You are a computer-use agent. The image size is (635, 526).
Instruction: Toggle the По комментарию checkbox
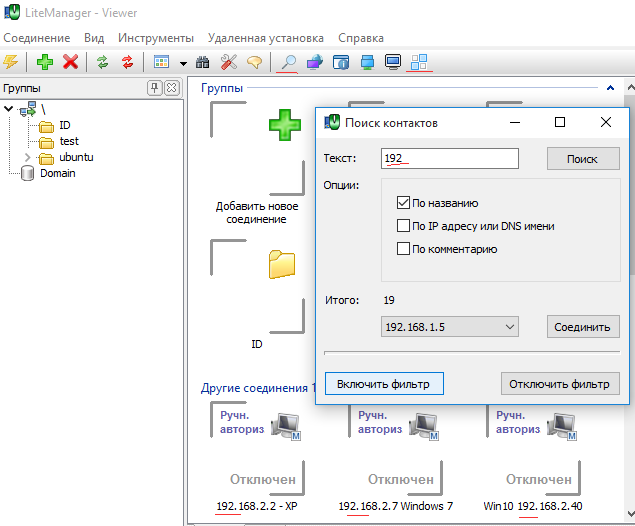click(x=403, y=249)
